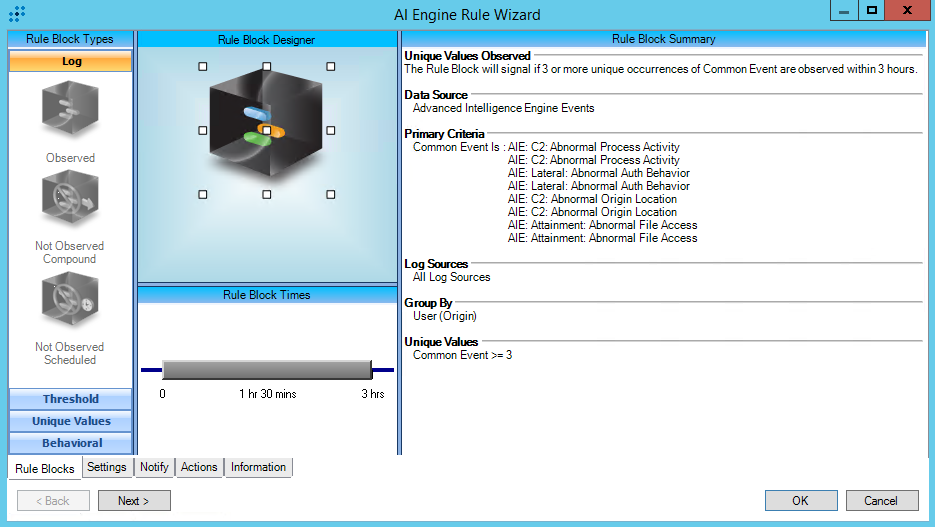Click the Rule Block Times range bar
Image resolution: width=935 pixels, height=527 pixels.
pyautogui.click(x=266, y=370)
